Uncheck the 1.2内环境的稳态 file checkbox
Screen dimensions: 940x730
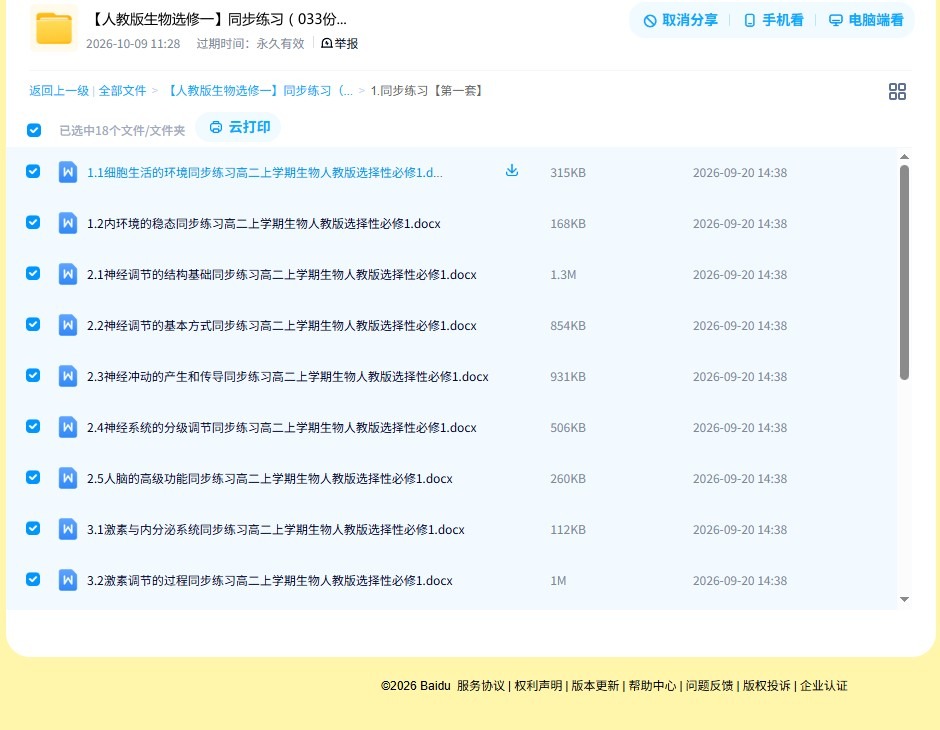click(x=33, y=222)
